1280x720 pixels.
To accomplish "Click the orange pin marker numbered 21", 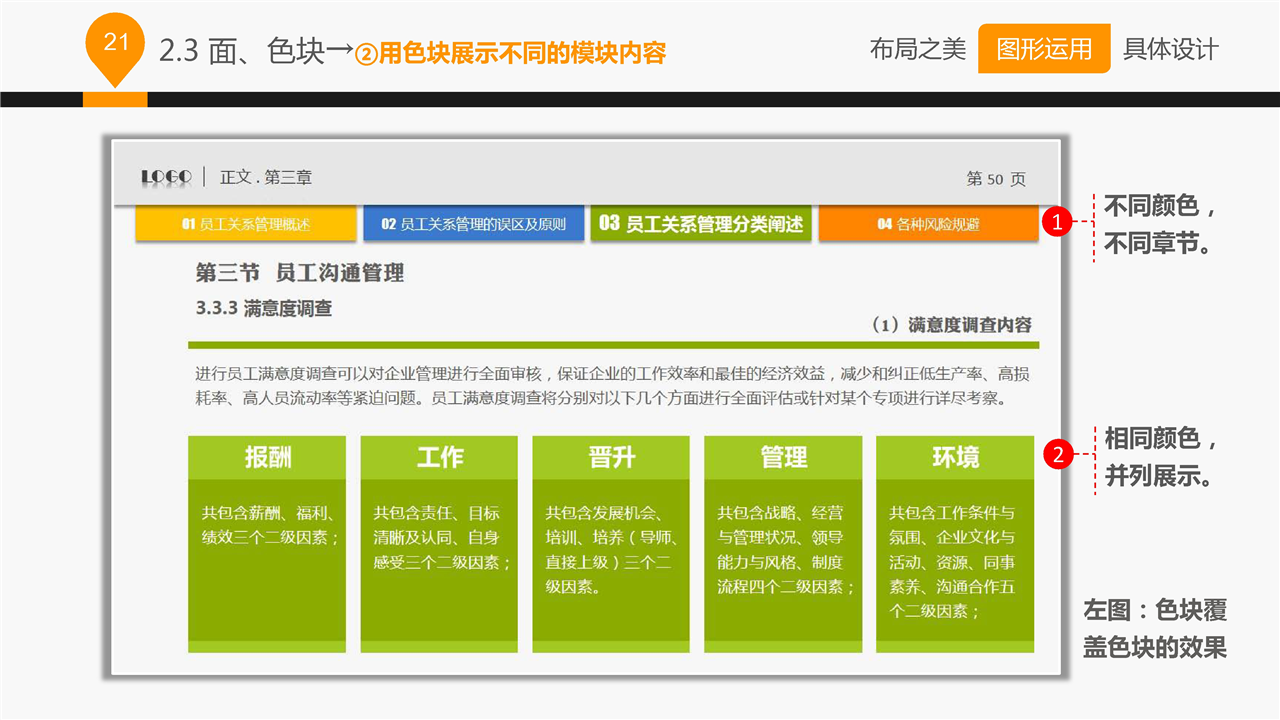I will pos(115,45).
